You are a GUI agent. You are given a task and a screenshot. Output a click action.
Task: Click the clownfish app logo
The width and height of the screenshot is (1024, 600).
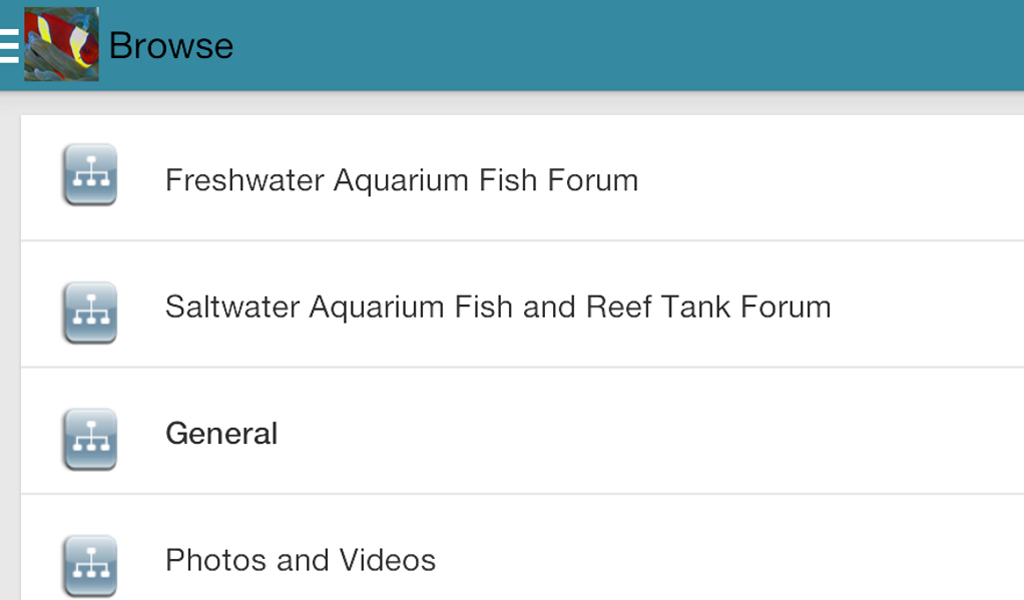tap(61, 45)
